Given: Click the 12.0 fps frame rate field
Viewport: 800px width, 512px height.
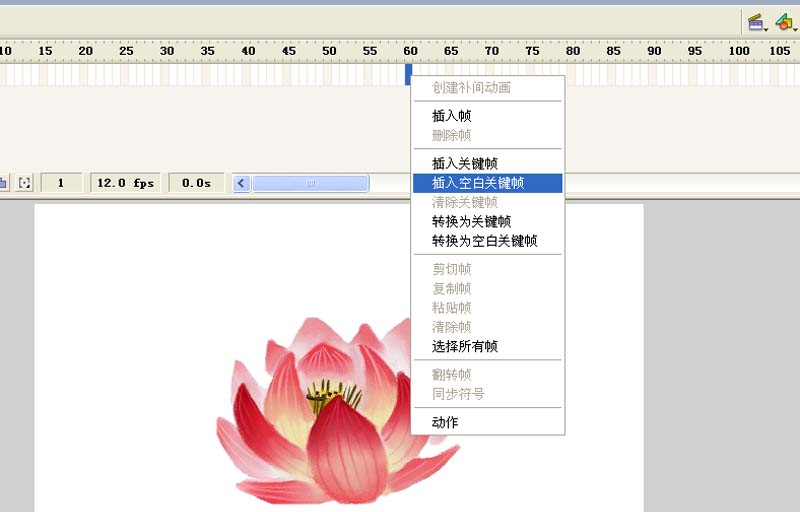Looking at the screenshot, I should pos(126,183).
